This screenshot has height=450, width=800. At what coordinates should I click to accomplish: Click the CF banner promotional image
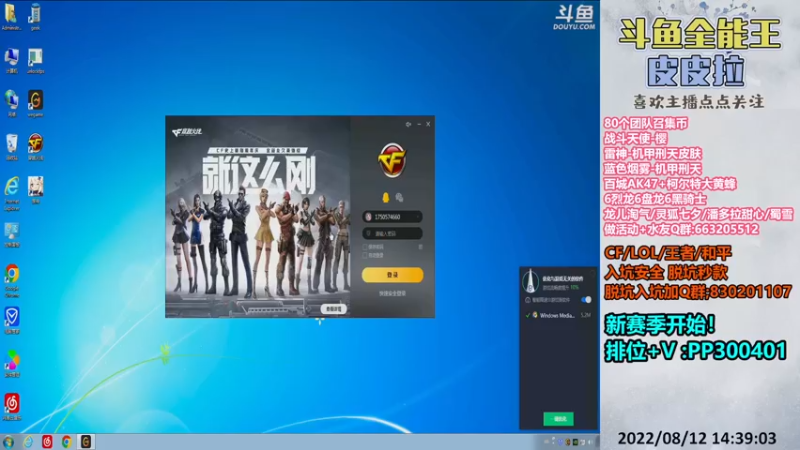point(258,217)
